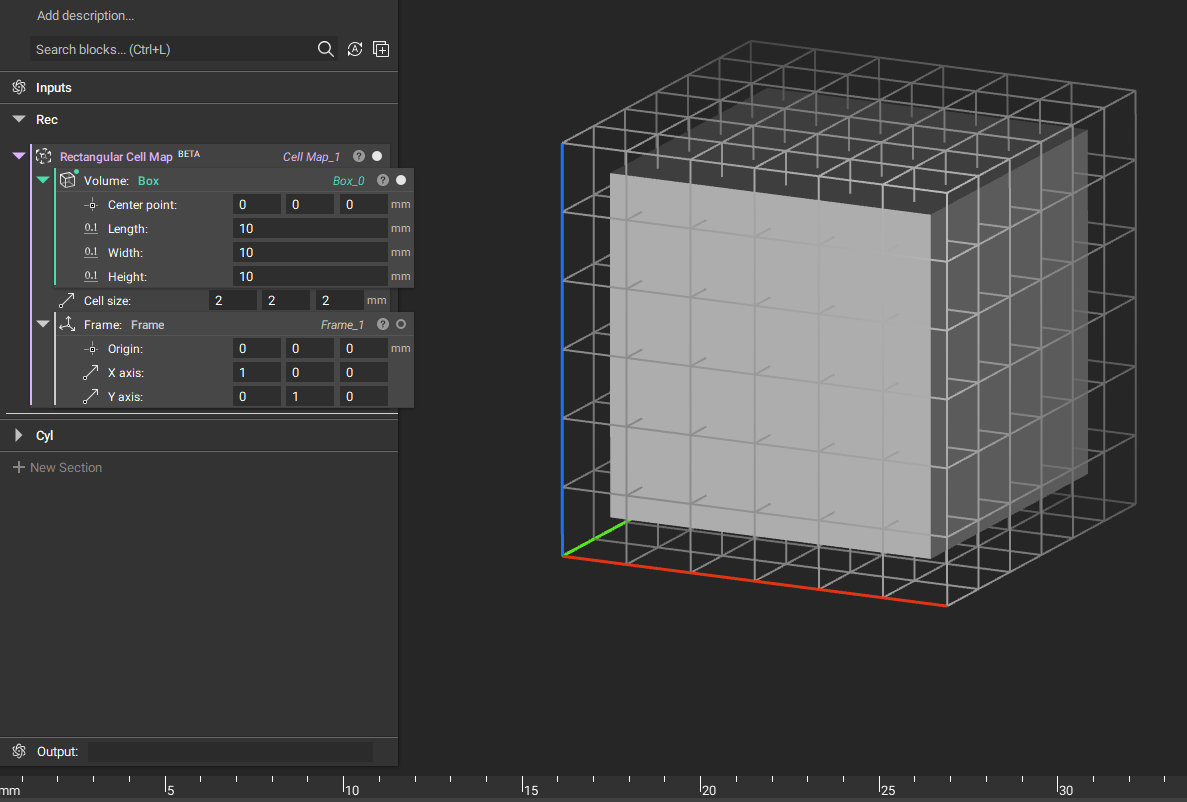Click the Center point crosshair icon
Screen dimensions: 1187x802
pos(91,204)
